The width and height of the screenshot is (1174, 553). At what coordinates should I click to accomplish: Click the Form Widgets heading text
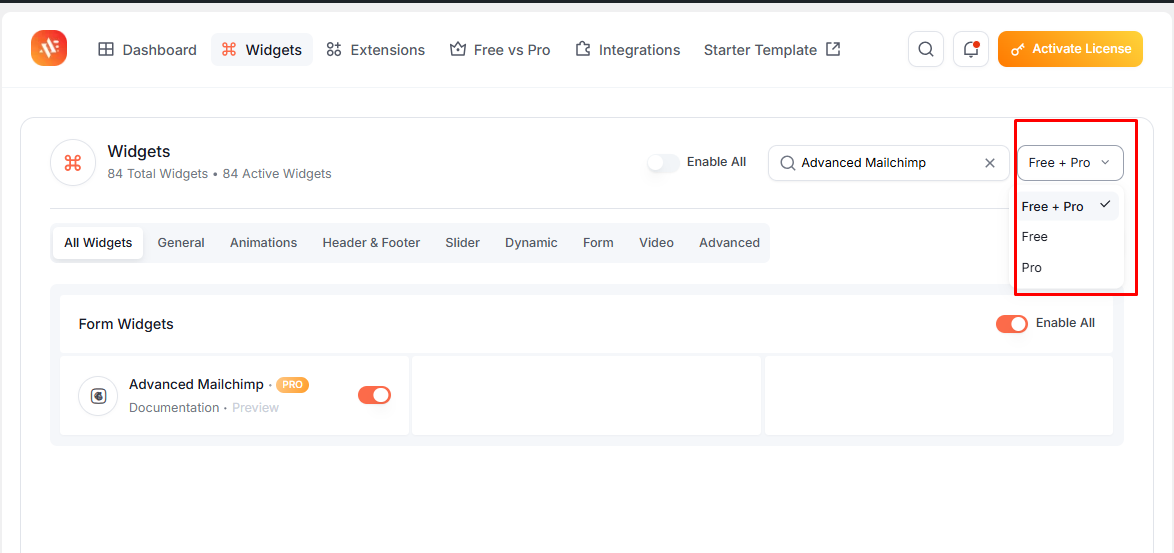126,324
